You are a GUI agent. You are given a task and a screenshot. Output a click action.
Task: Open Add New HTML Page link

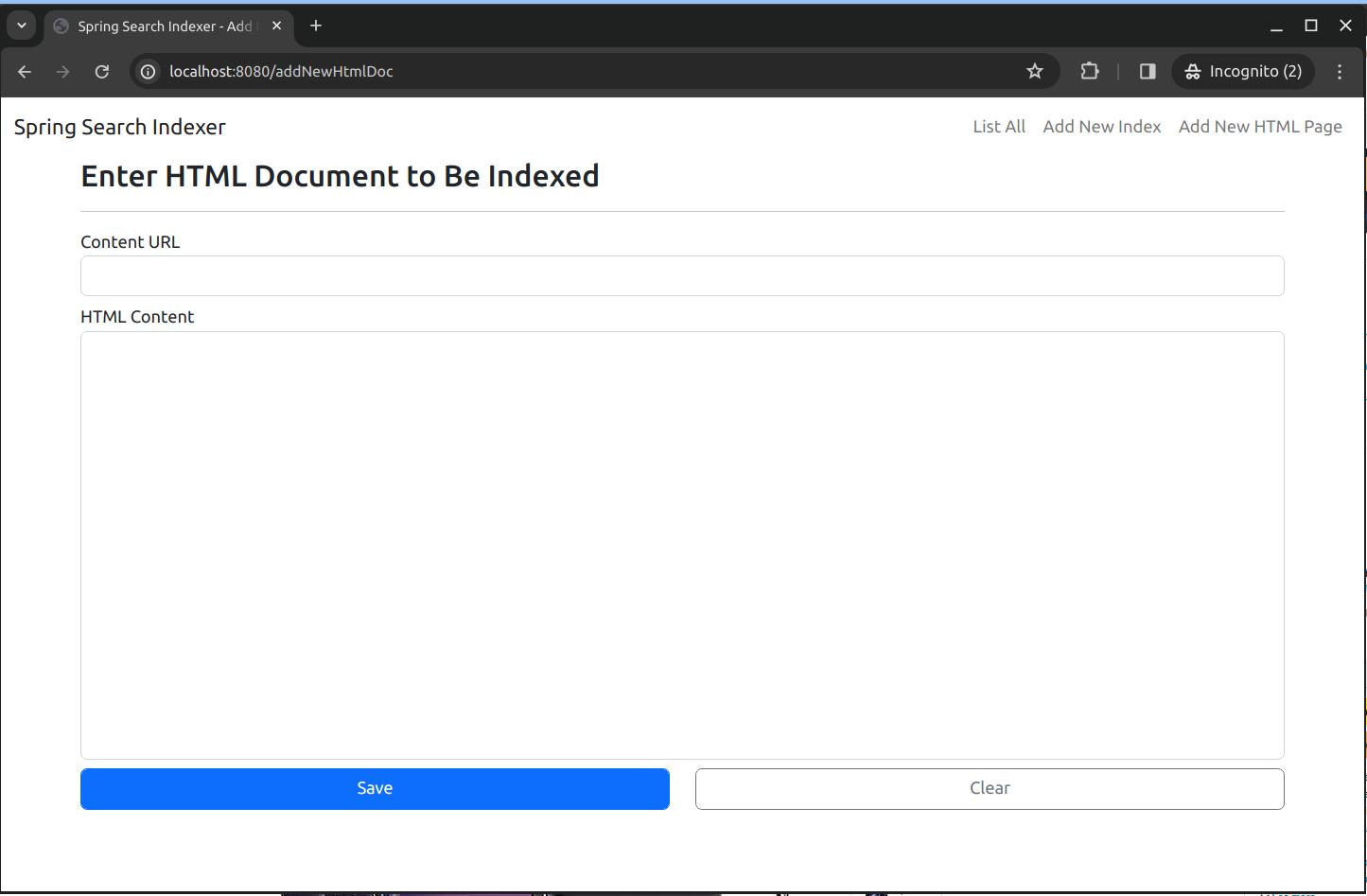1260,127
